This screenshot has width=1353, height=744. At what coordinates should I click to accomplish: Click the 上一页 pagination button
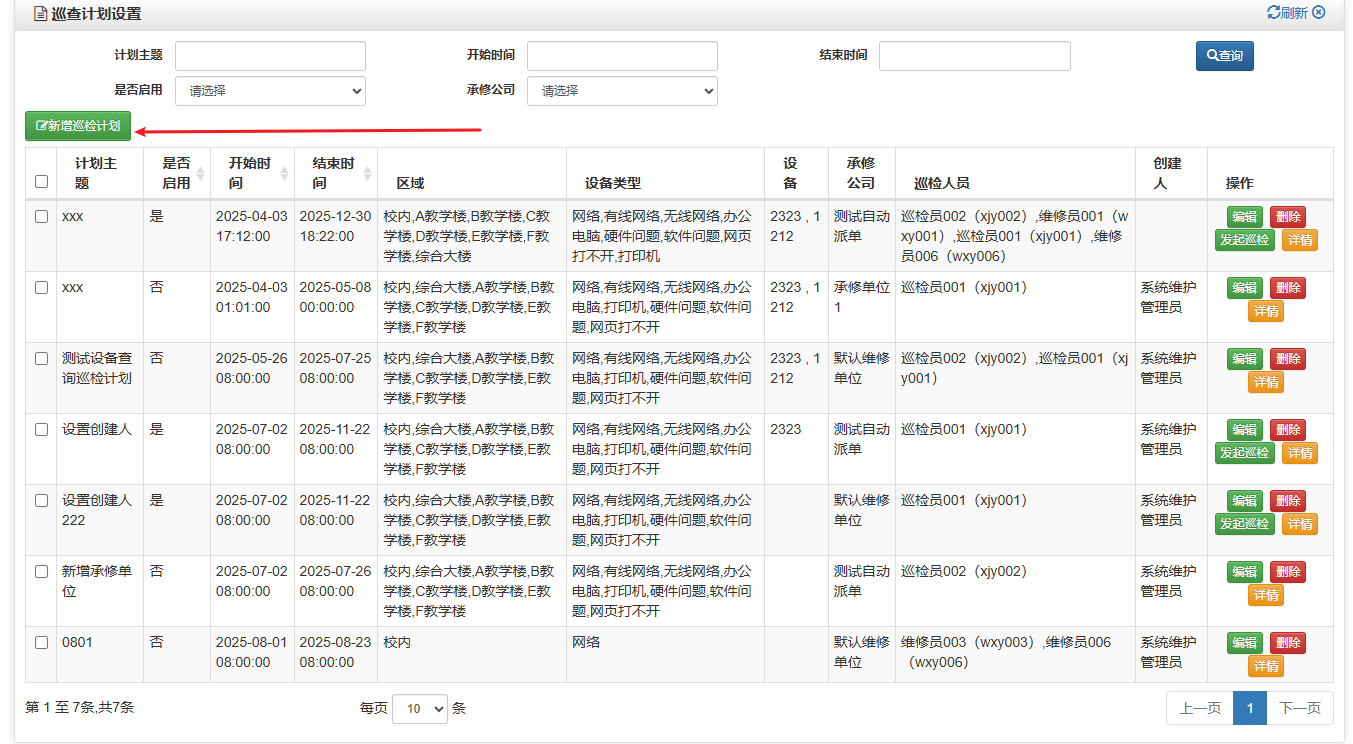1200,708
